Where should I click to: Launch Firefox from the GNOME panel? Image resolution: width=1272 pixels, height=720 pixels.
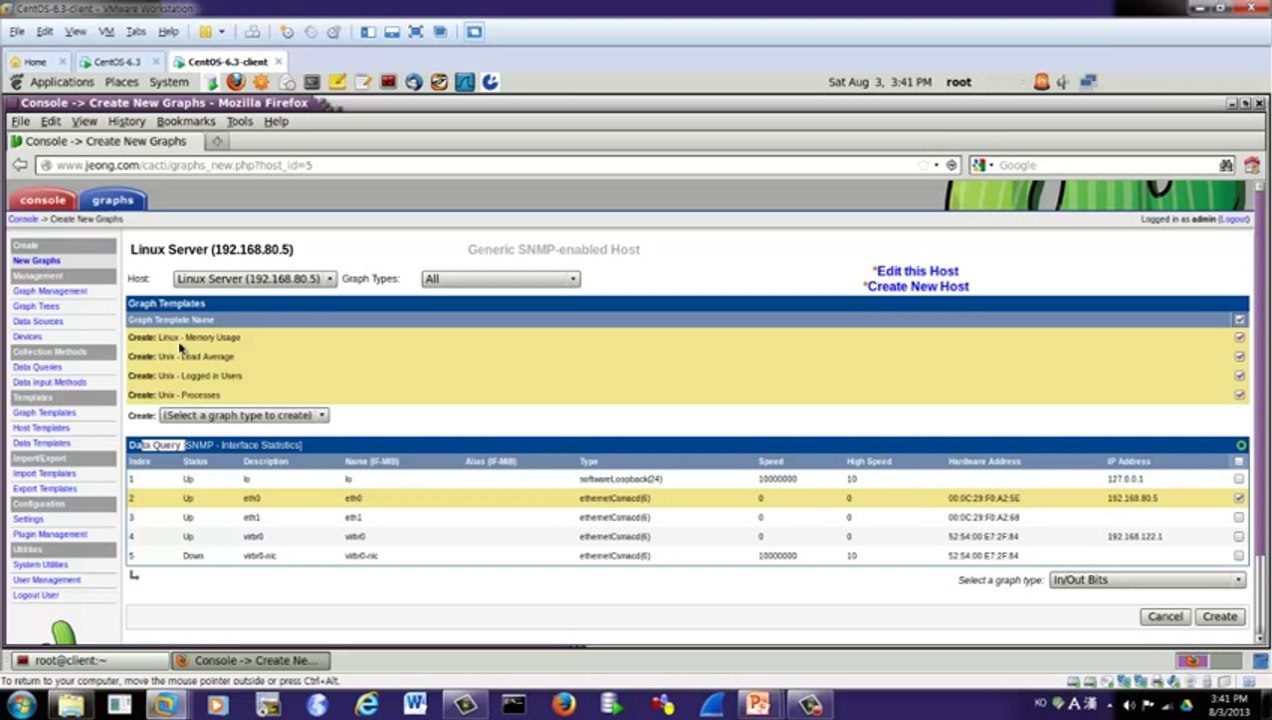point(235,82)
